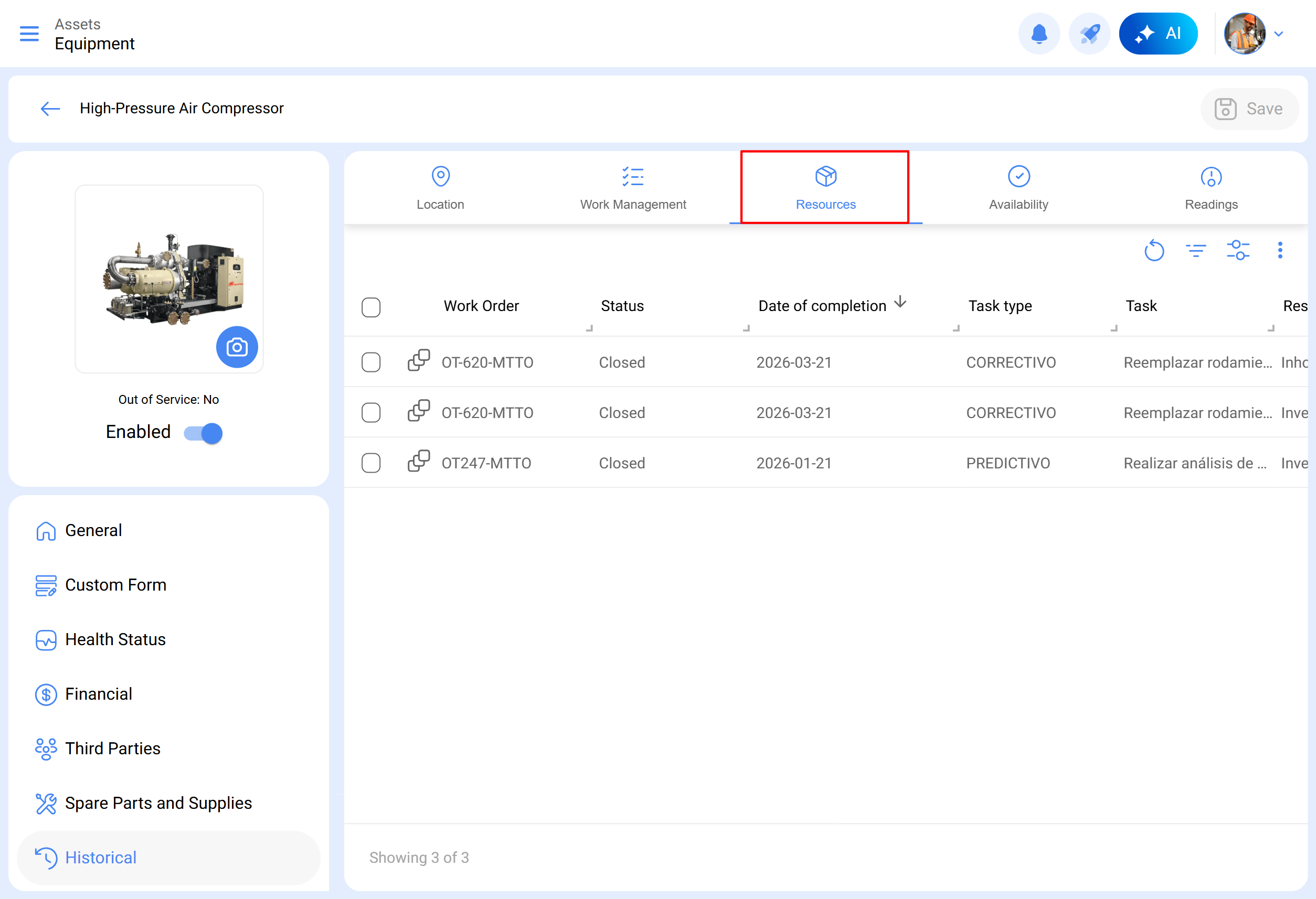
Task: Click the camera icon on equipment photo
Action: click(237, 347)
